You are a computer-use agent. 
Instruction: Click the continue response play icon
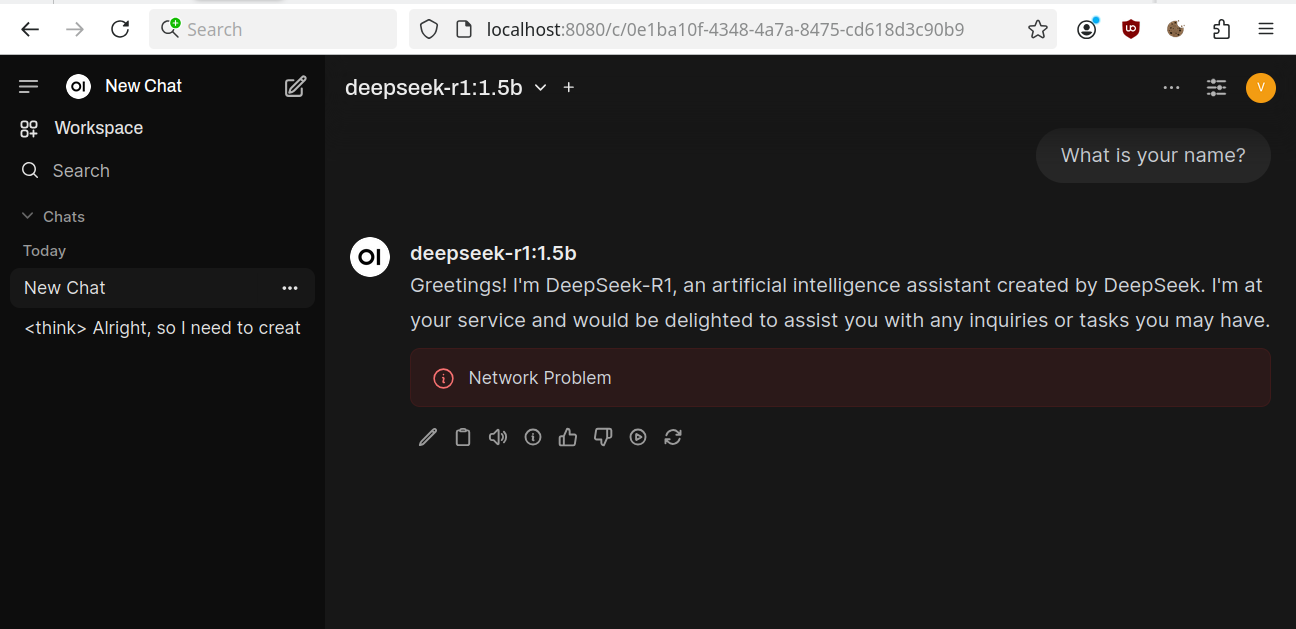pyautogui.click(x=638, y=437)
